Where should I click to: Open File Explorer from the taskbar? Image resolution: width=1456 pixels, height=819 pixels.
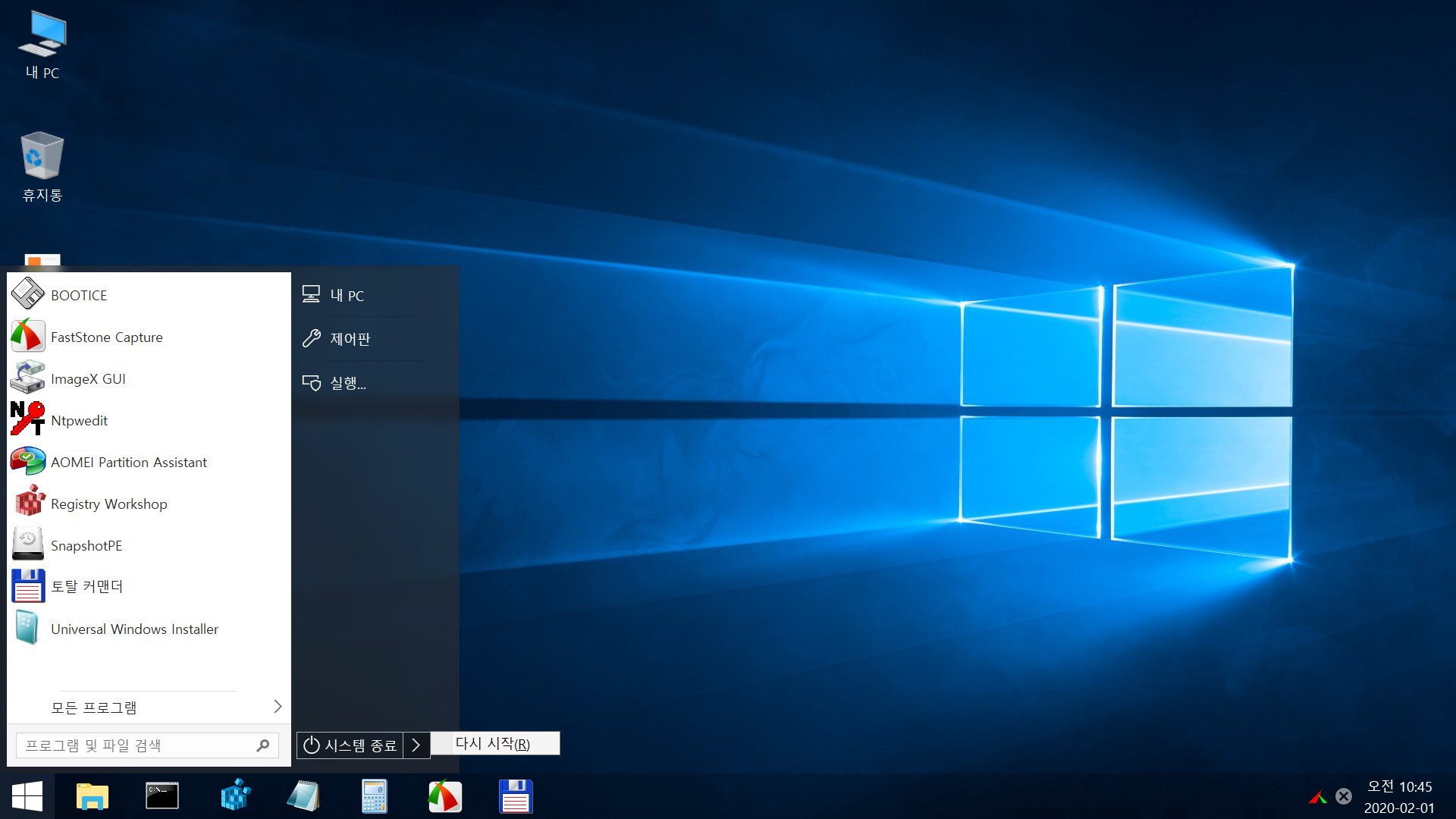point(93,796)
